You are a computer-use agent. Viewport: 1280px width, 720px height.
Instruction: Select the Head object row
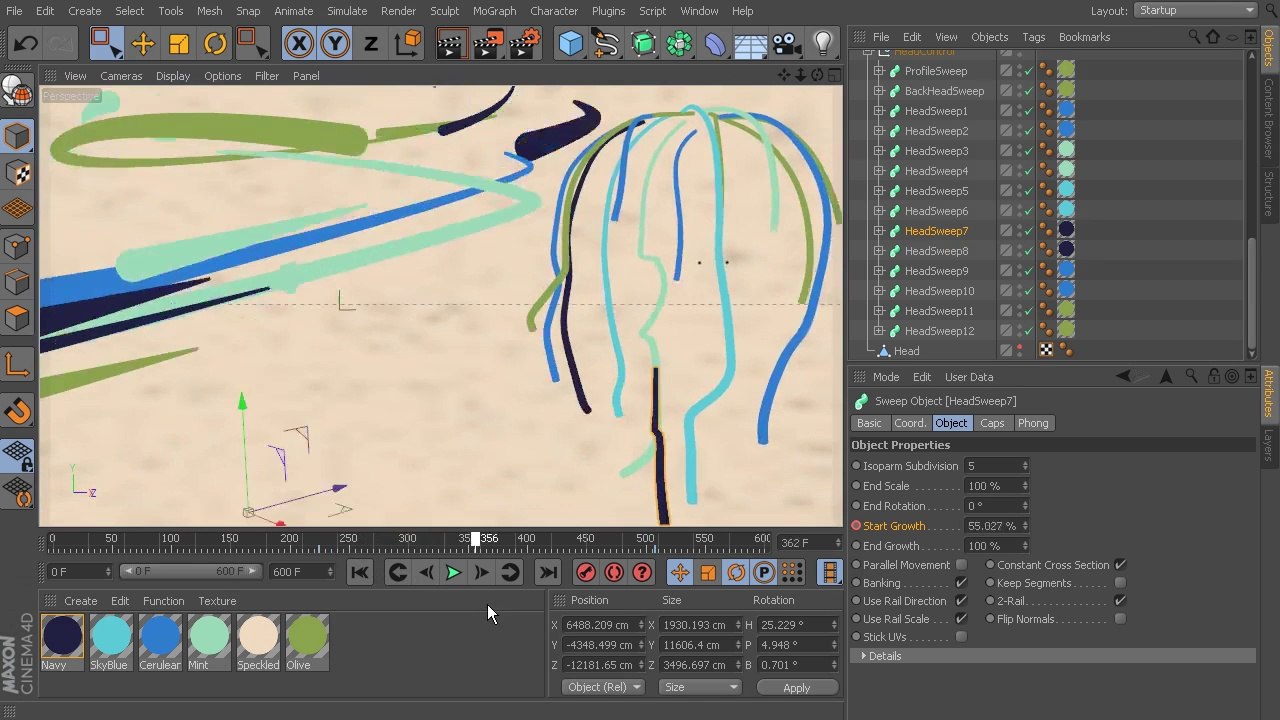[x=907, y=351]
